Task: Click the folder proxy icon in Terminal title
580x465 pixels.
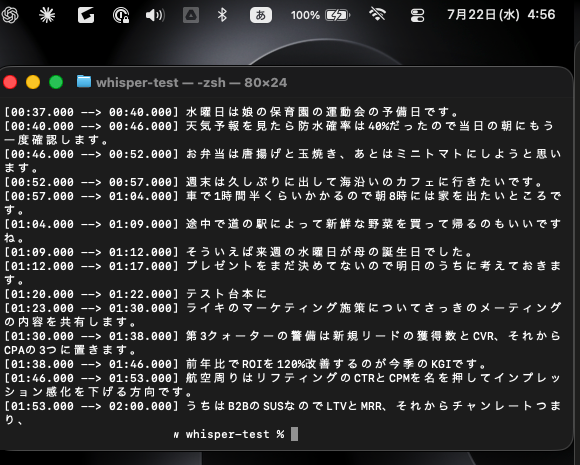Action: [84, 81]
